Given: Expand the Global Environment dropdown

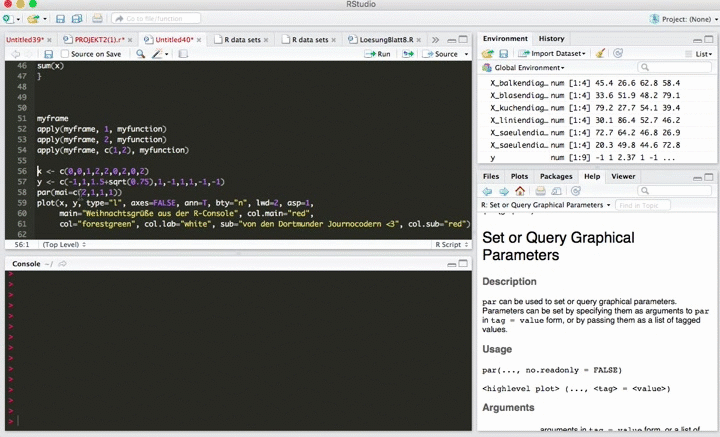Looking at the screenshot, I should (x=530, y=68).
